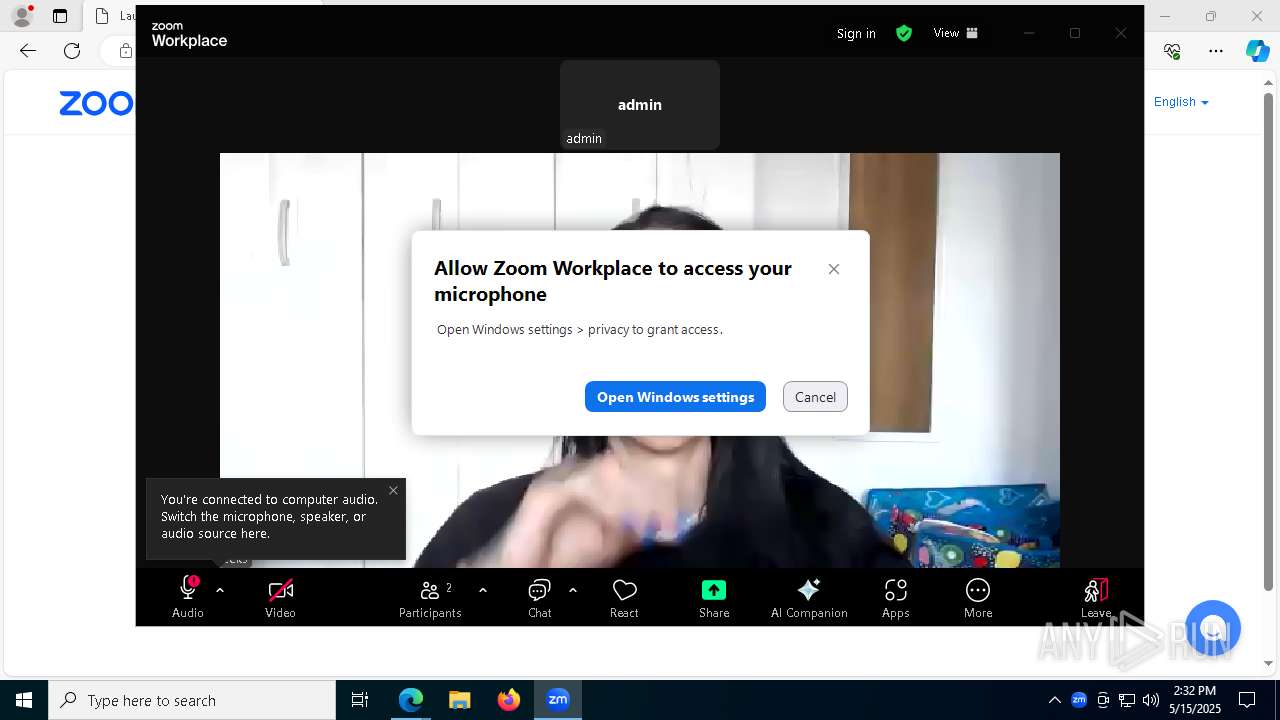Open Copilot in Edge sidebar
This screenshot has width=1280, height=720.
(x=1257, y=51)
